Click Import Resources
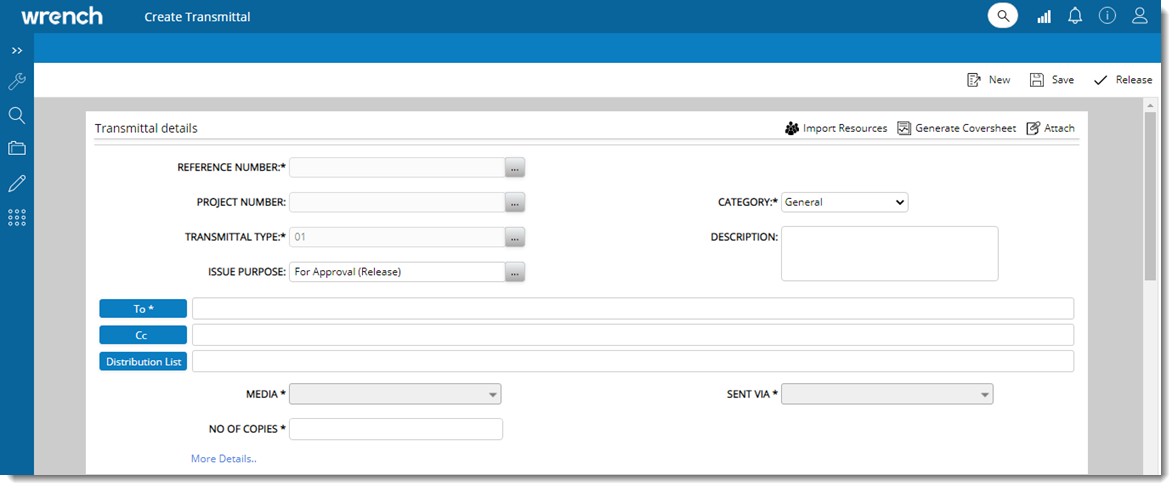The width and height of the screenshot is (1176, 490). click(836, 128)
